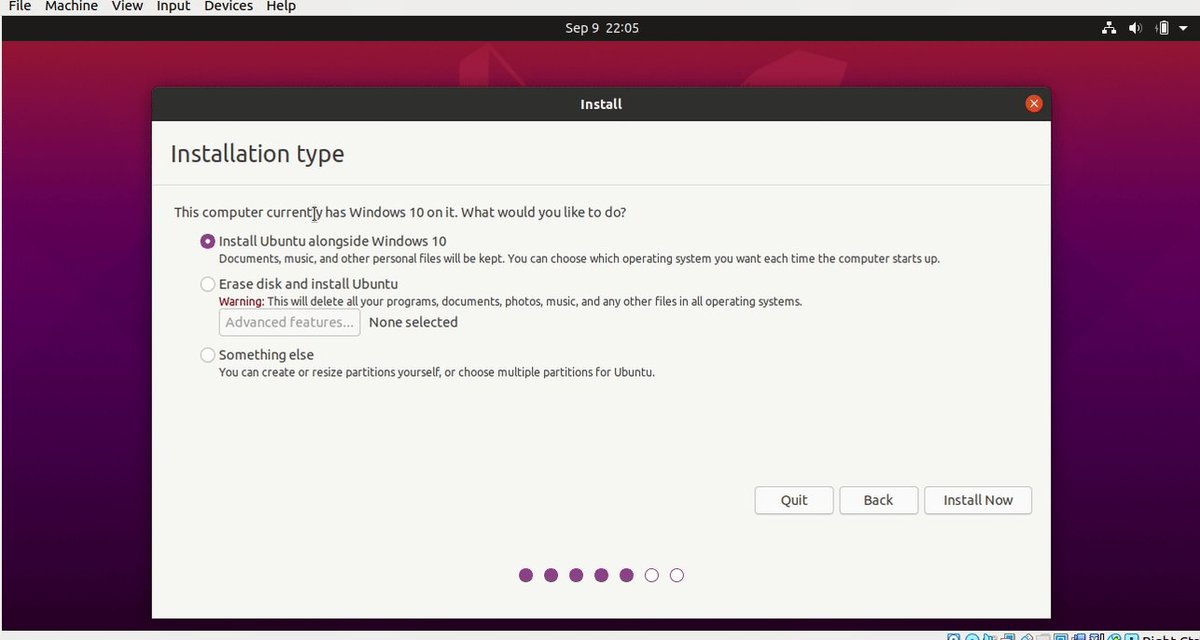Select Erase disk and install Ubuntu option
Screen dimensions: 1200x640
pos(207,284)
